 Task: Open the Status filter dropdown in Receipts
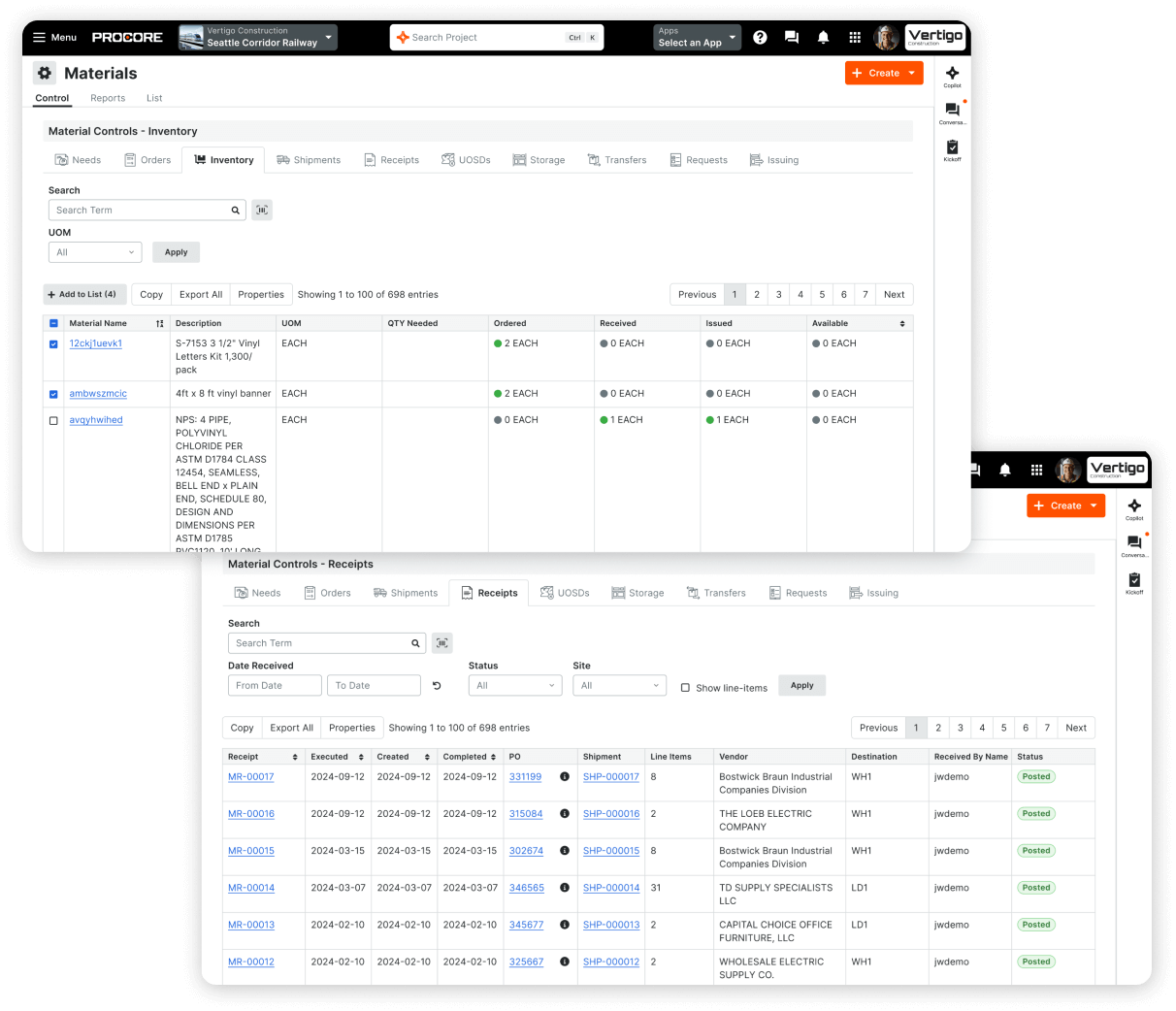[514, 684]
